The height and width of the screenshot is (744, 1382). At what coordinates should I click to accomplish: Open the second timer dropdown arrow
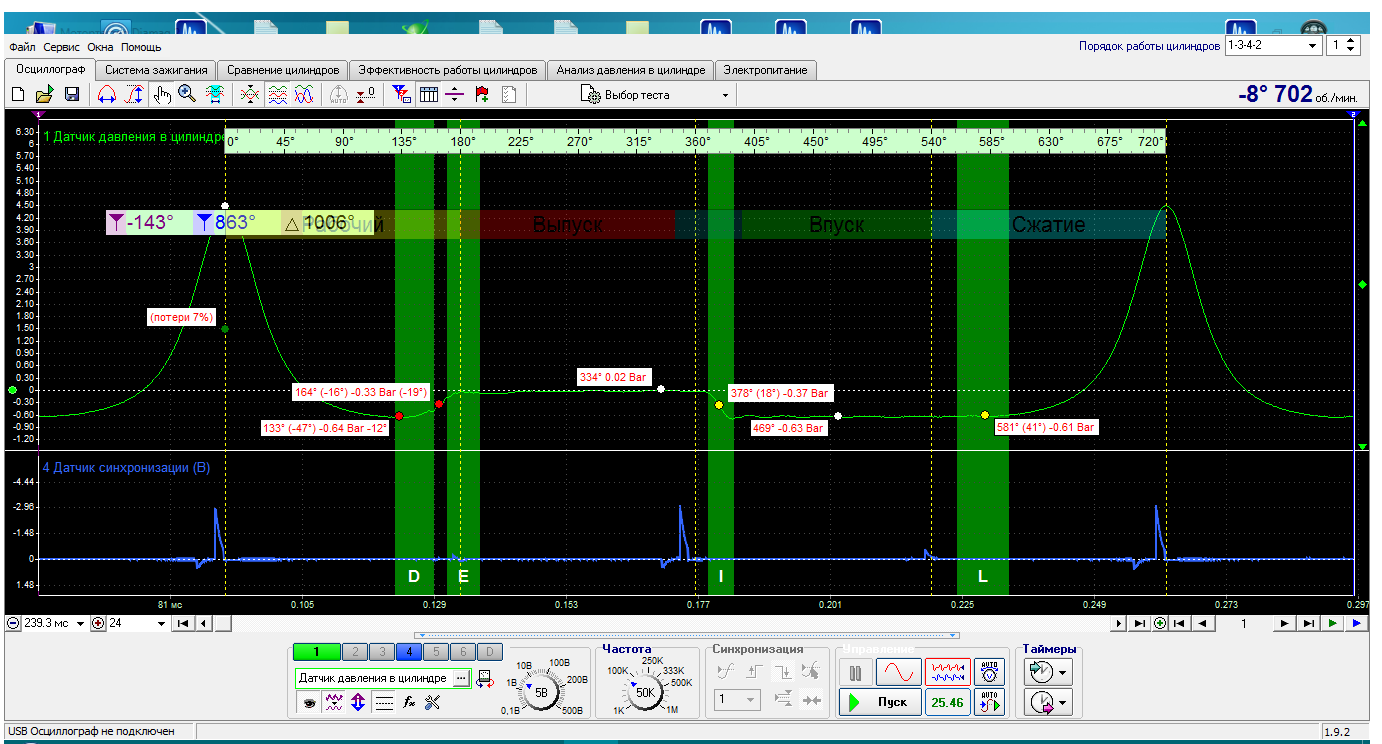point(1062,704)
